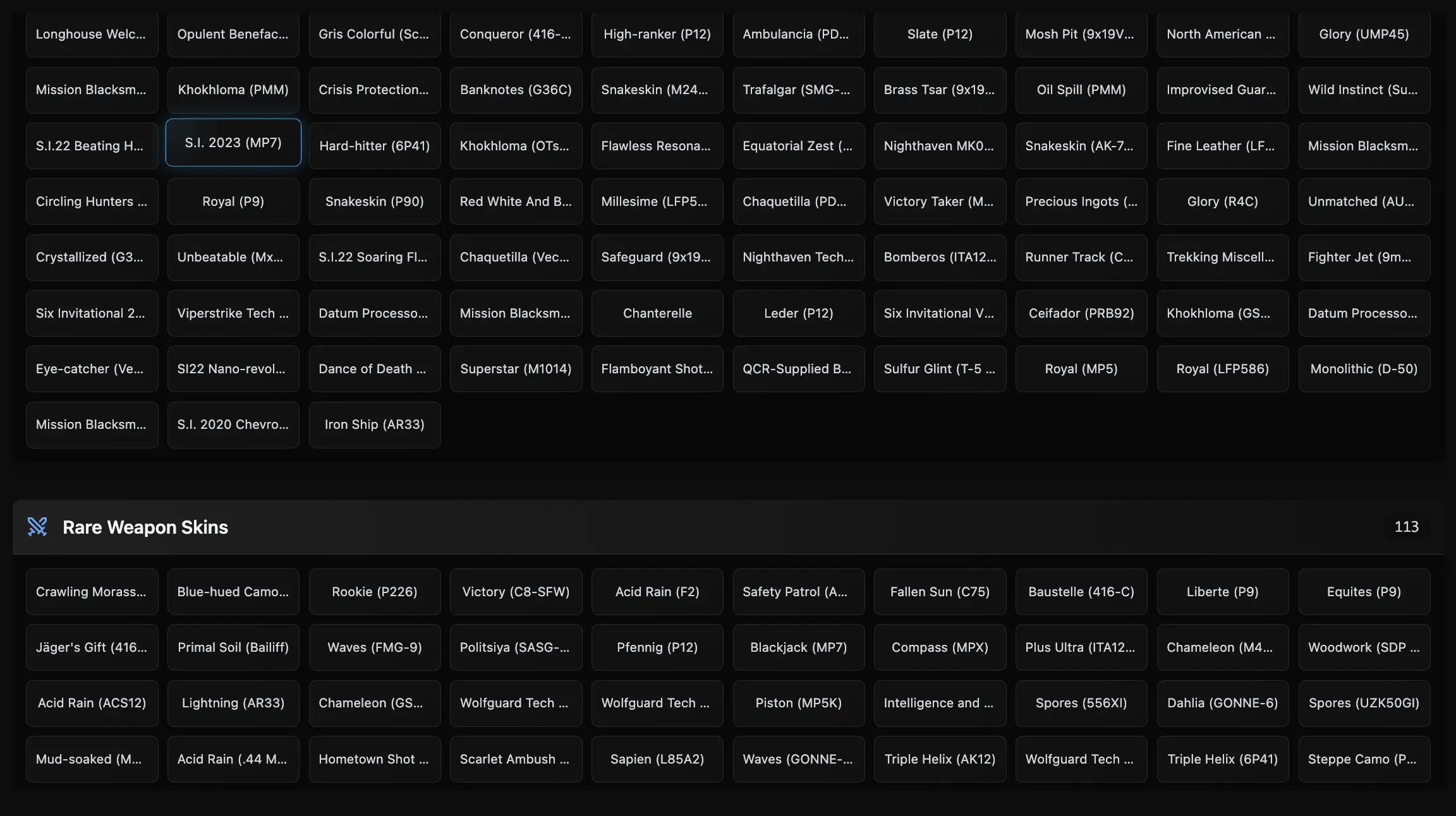Choose Blackjack (MP7) rare skin

(798, 647)
